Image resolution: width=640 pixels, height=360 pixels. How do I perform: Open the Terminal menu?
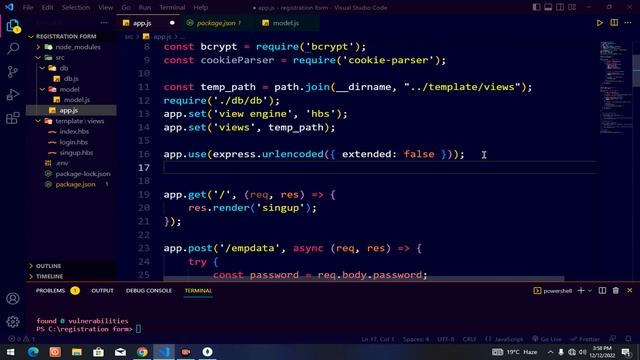(x=172, y=7)
